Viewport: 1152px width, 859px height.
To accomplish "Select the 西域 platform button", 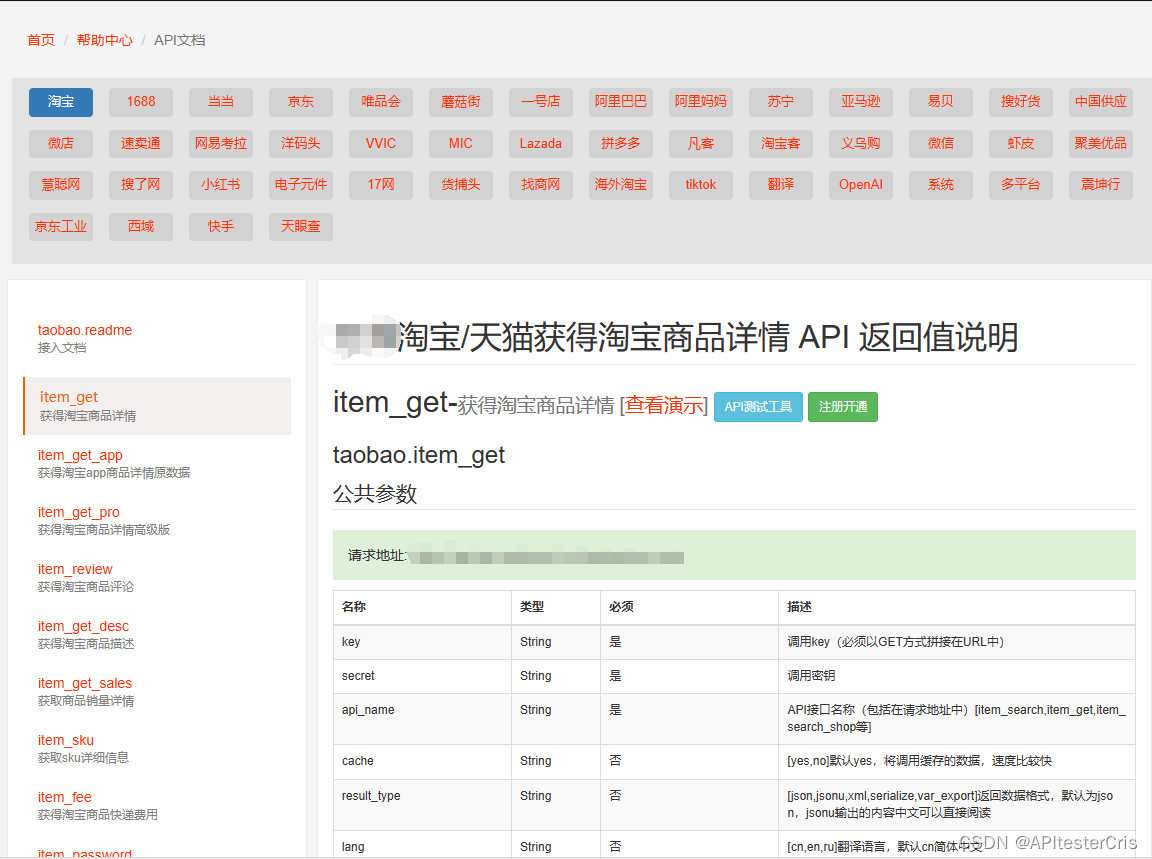I will (x=141, y=227).
